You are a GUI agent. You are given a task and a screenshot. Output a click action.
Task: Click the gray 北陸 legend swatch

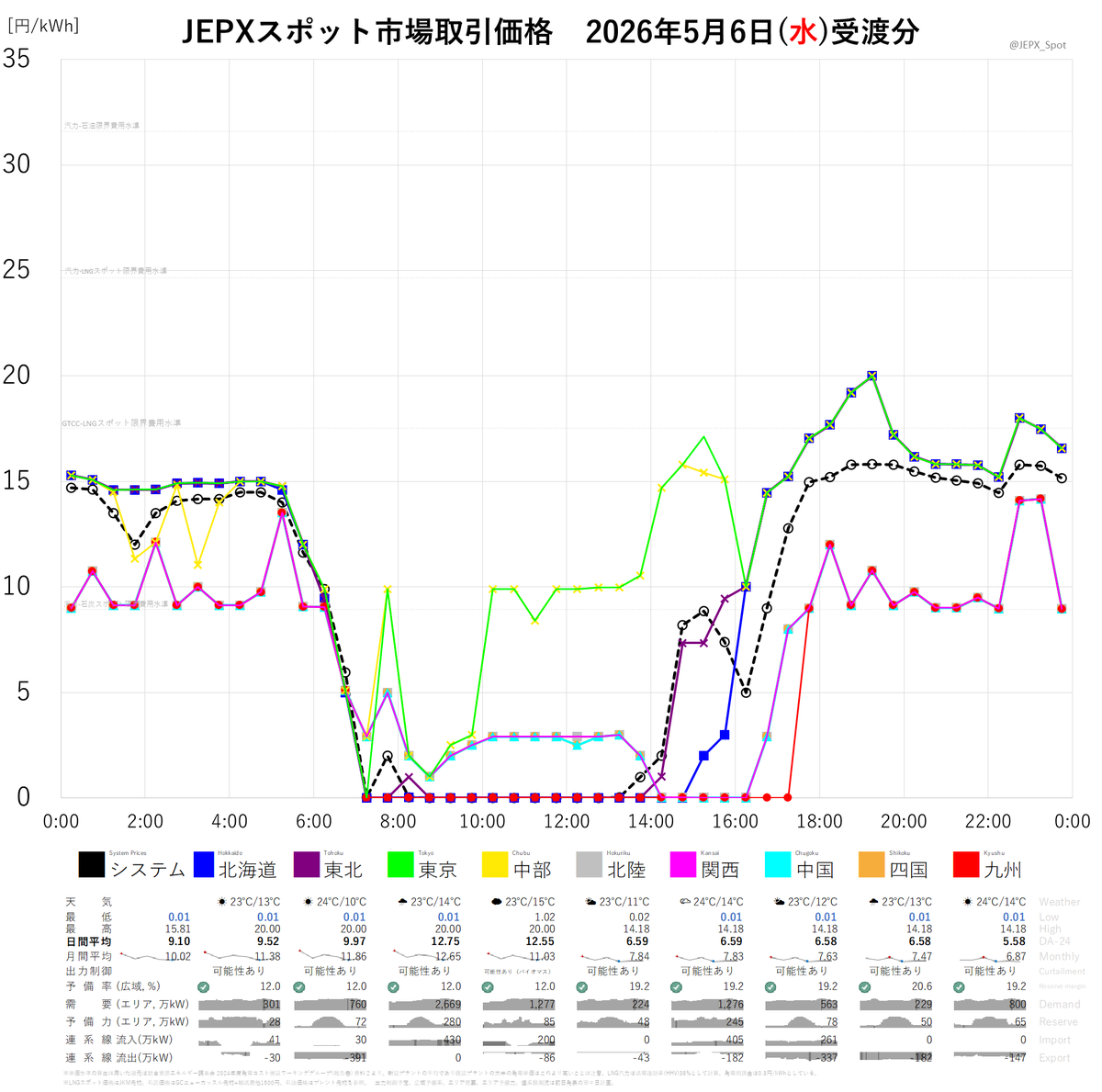coord(590,865)
